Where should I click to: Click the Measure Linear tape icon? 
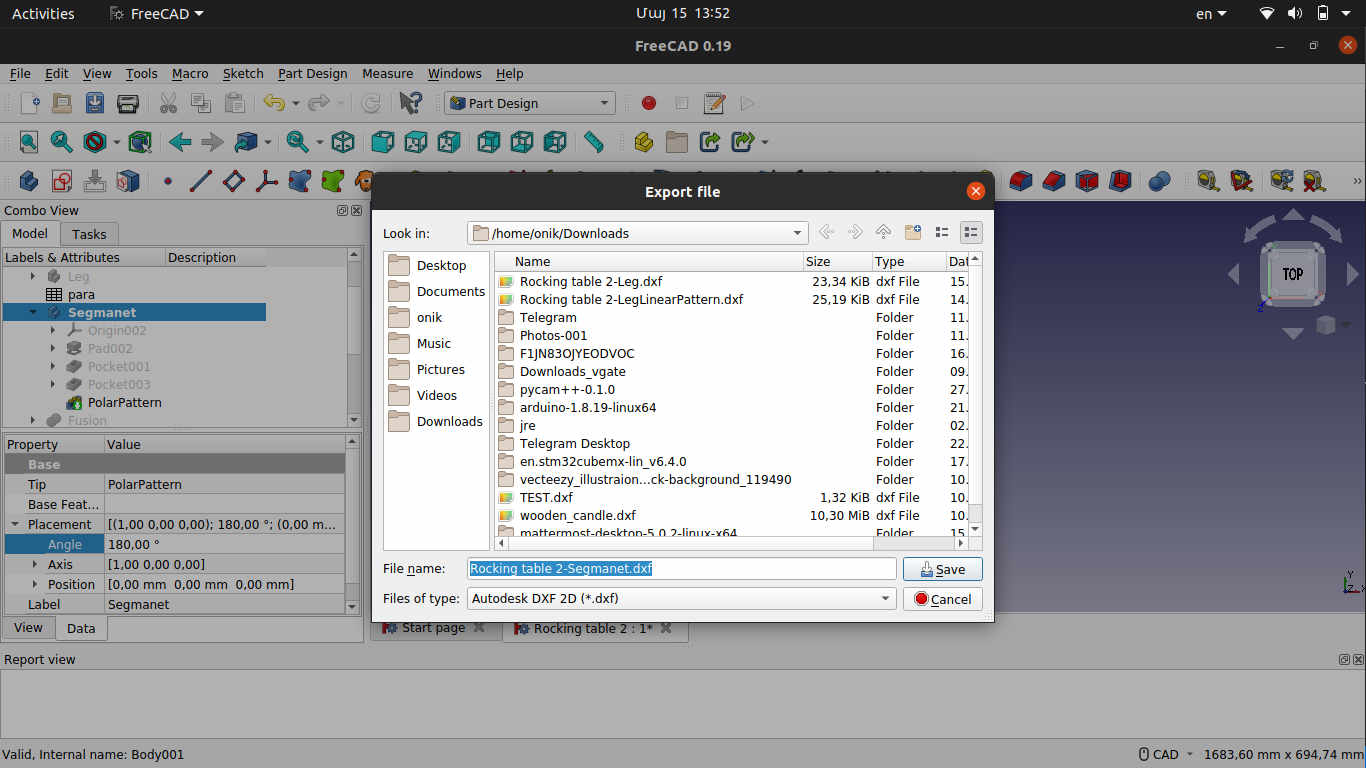1208,181
